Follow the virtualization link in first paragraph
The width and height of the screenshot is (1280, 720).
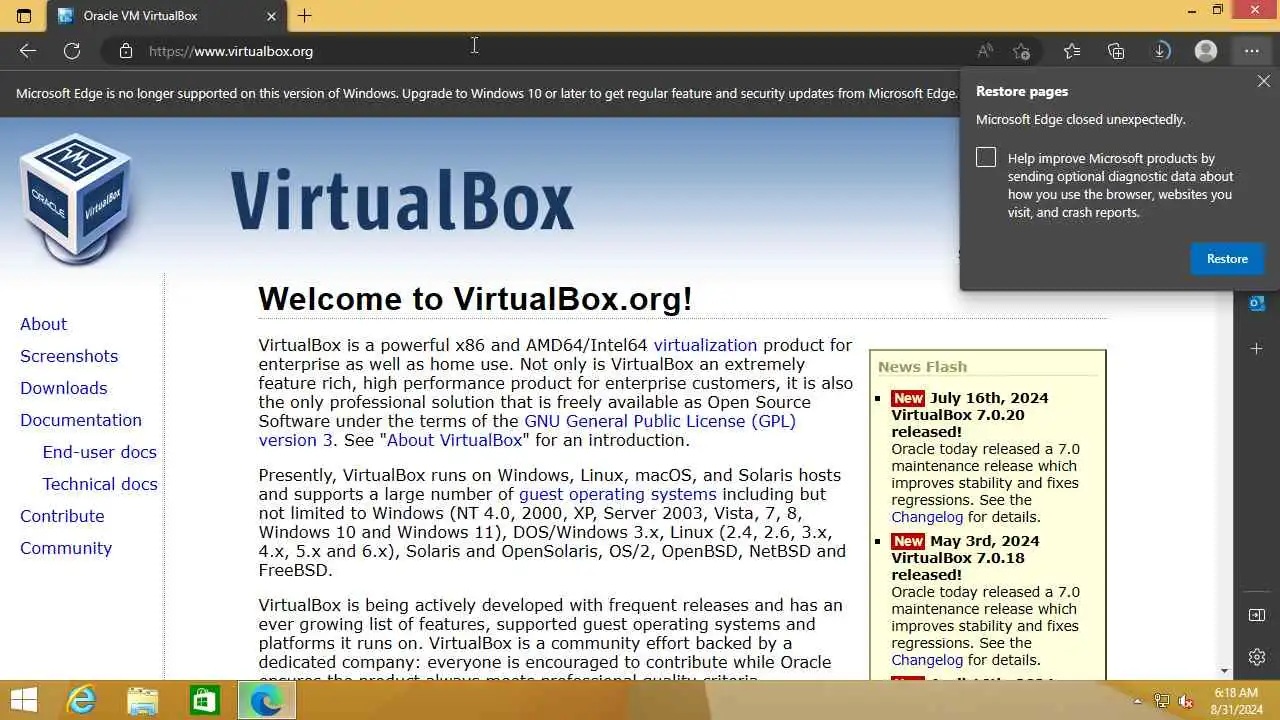click(x=705, y=345)
